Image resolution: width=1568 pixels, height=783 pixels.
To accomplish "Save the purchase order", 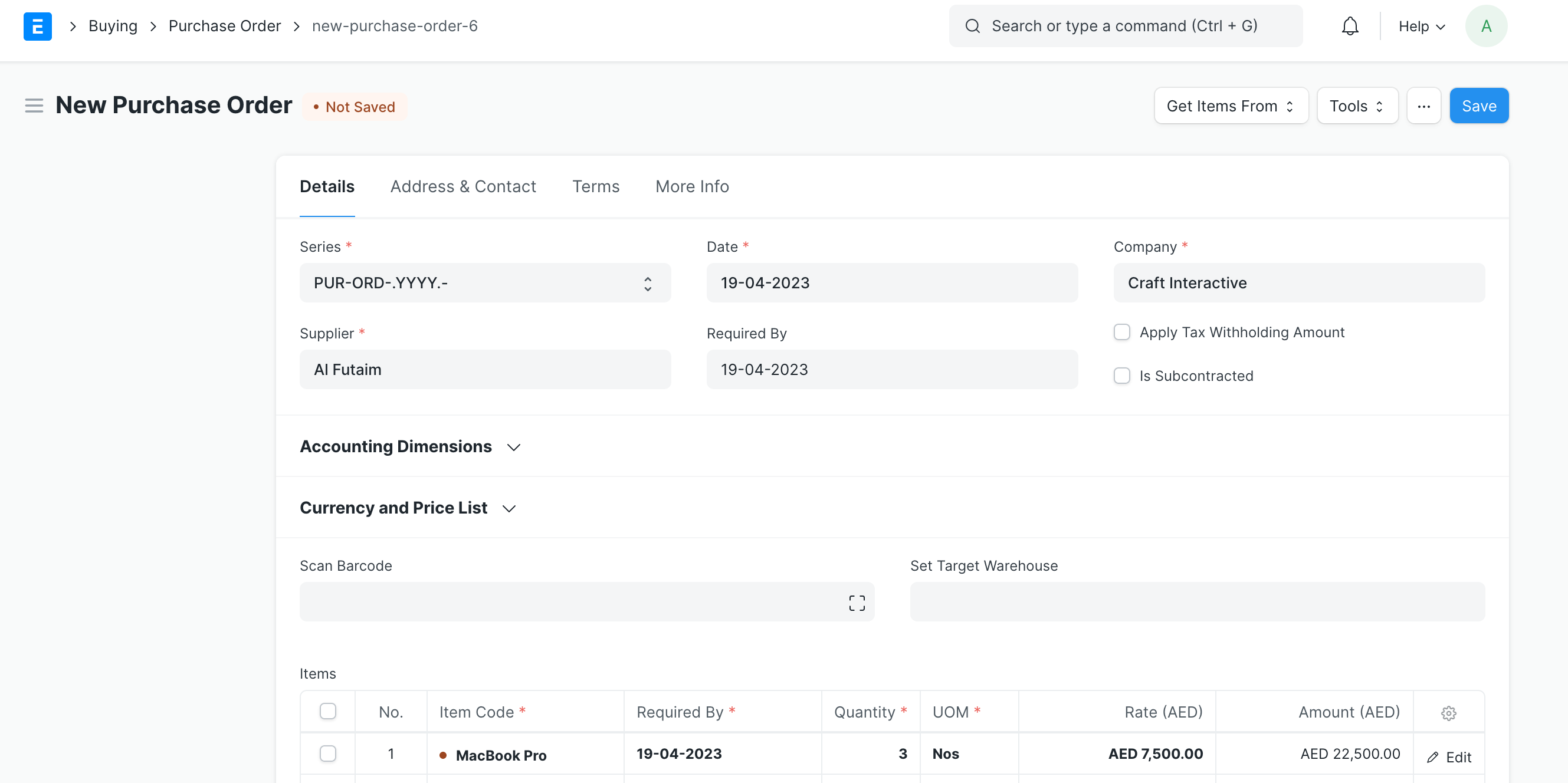I will (x=1478, y=106).
